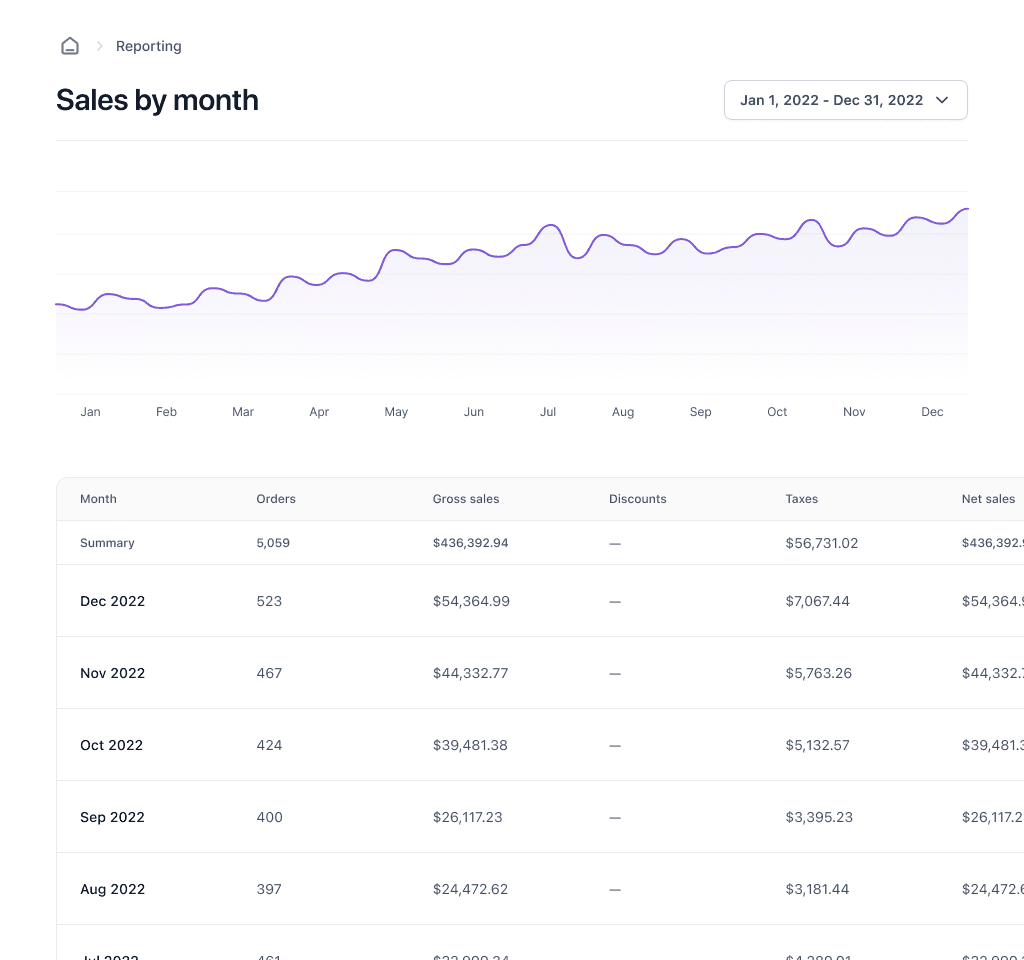Click the $44,332.77 gross sales cell

[470, 673]
